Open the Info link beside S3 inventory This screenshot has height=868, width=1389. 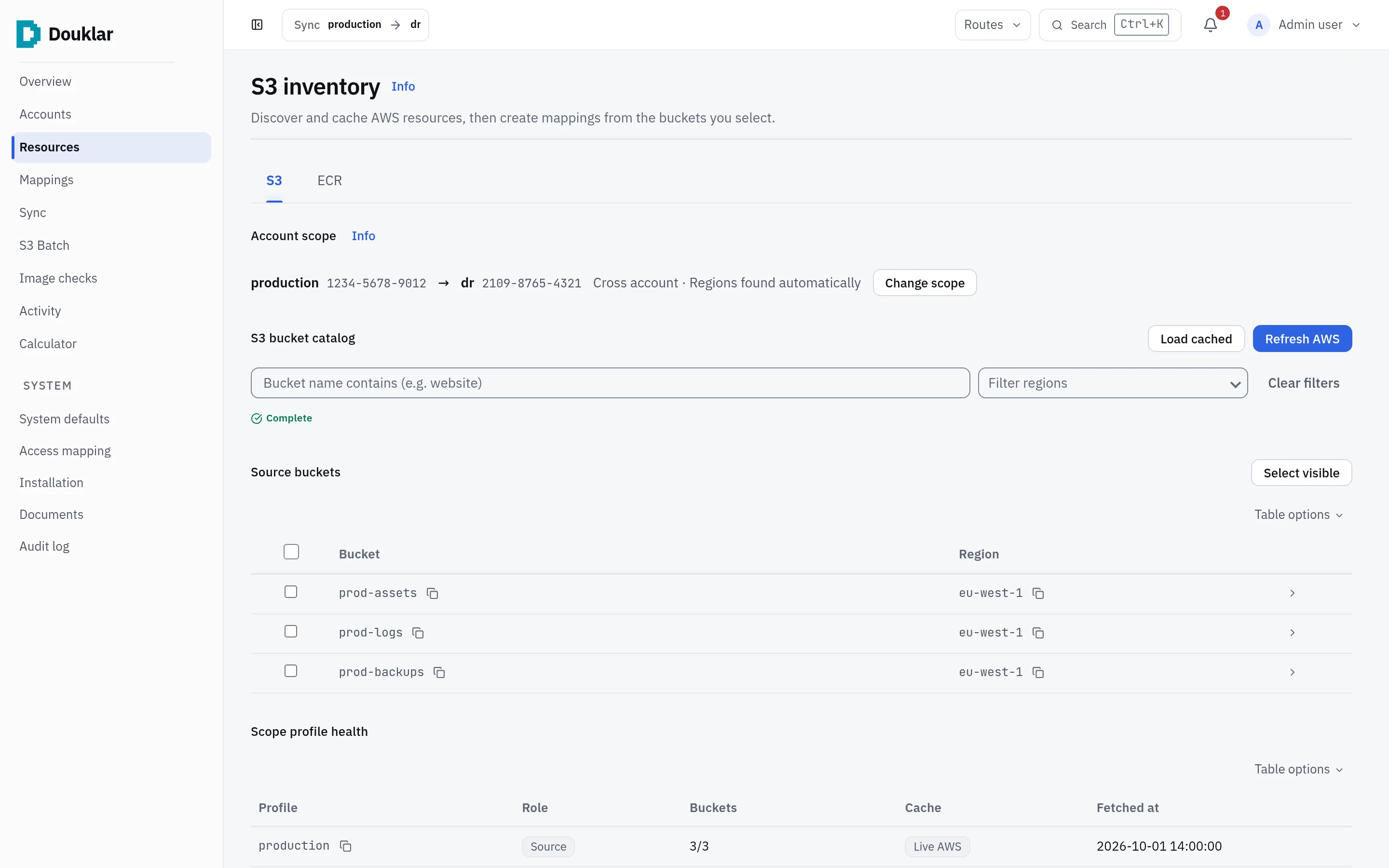(x=403, y=86)
